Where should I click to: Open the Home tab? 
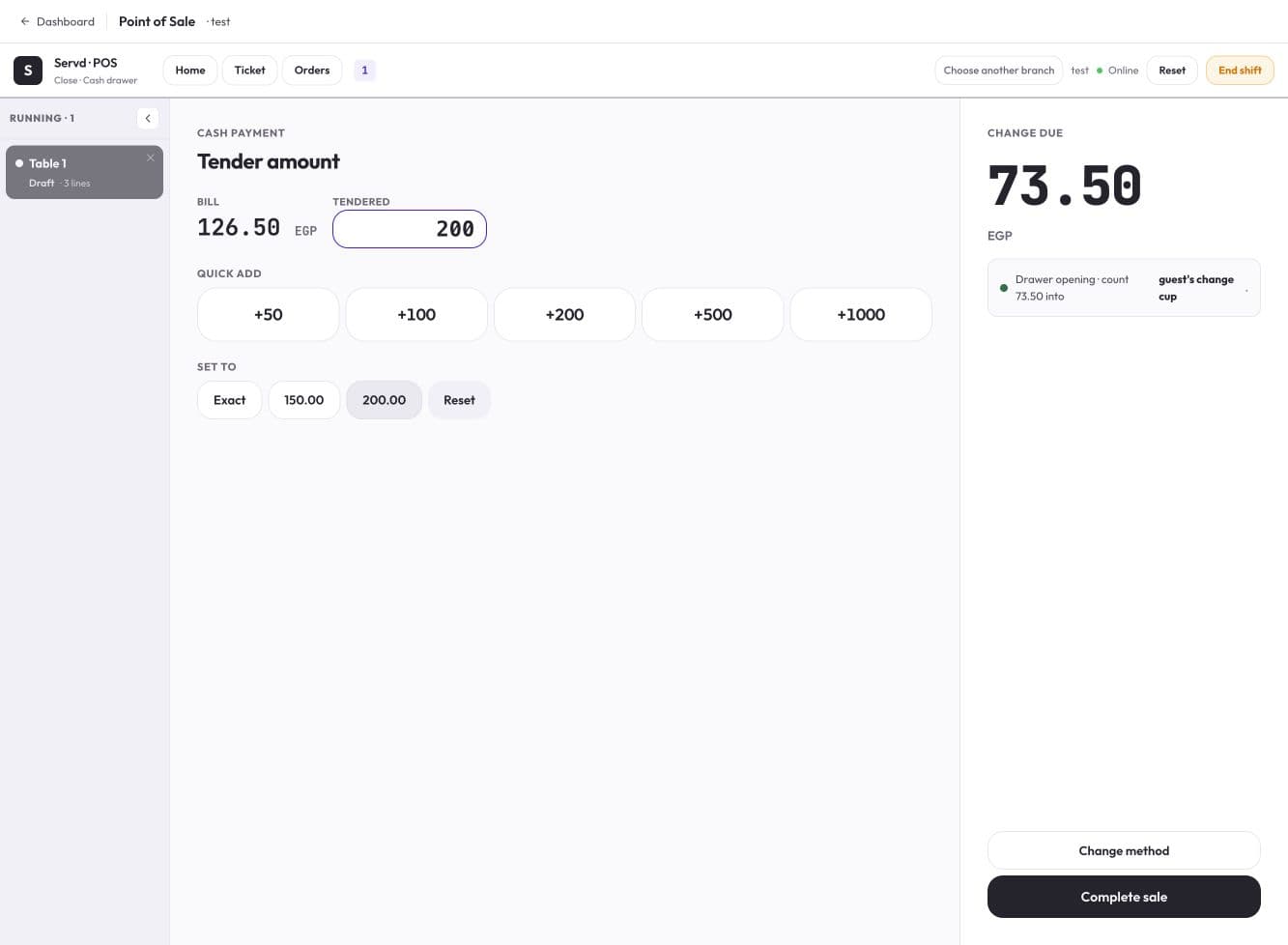click(x=190, y=71)
